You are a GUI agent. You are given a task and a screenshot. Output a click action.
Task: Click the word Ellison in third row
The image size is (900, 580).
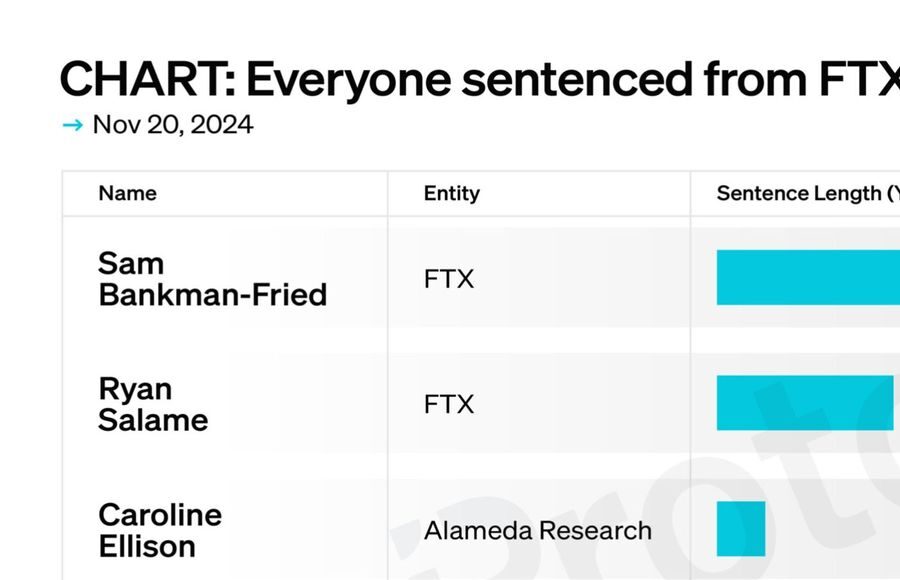click(147, 546)
